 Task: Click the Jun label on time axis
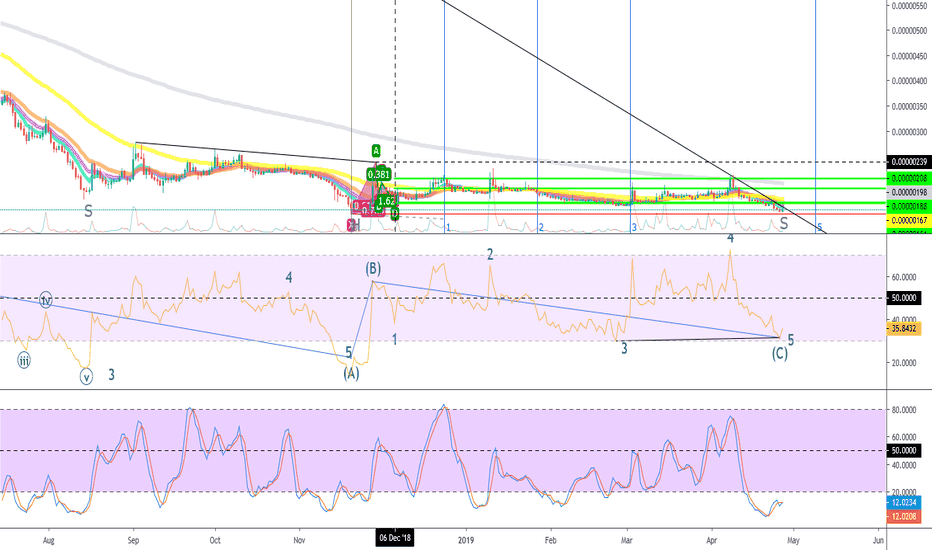point(878,540)
